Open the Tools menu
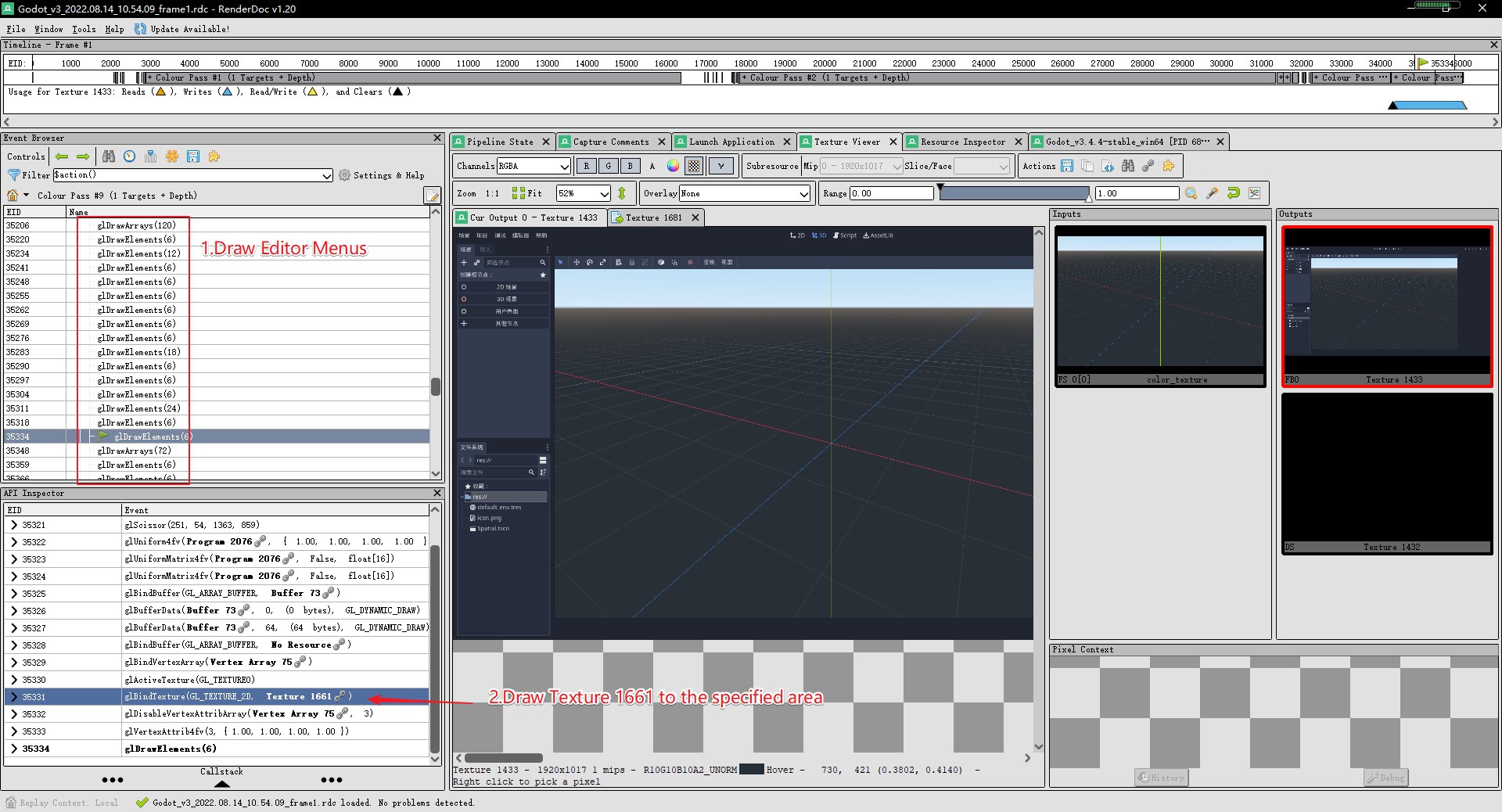Screen dimensions: 1502x812 point(84,29)
